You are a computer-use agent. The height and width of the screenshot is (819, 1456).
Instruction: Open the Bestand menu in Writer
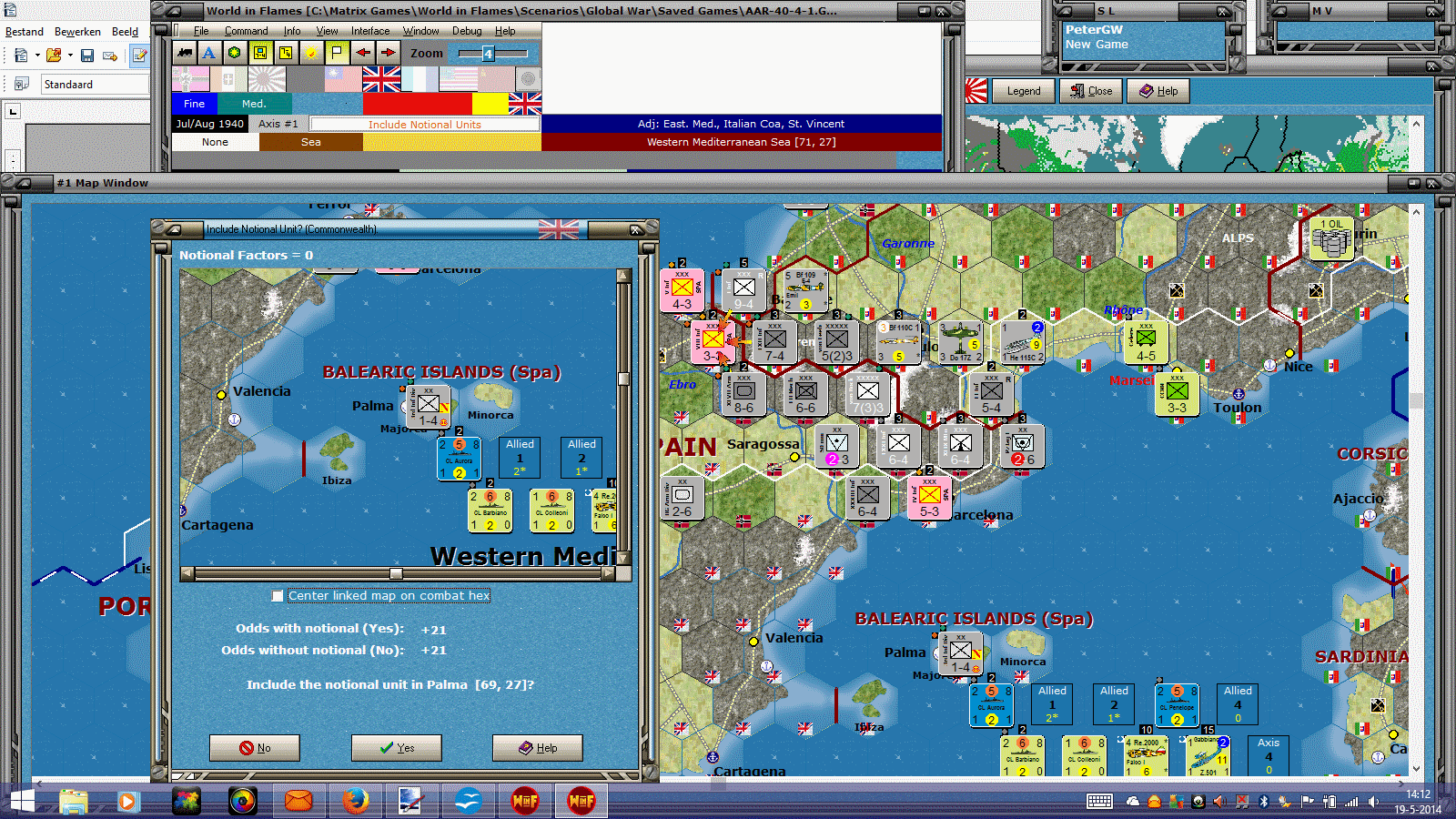25,32
